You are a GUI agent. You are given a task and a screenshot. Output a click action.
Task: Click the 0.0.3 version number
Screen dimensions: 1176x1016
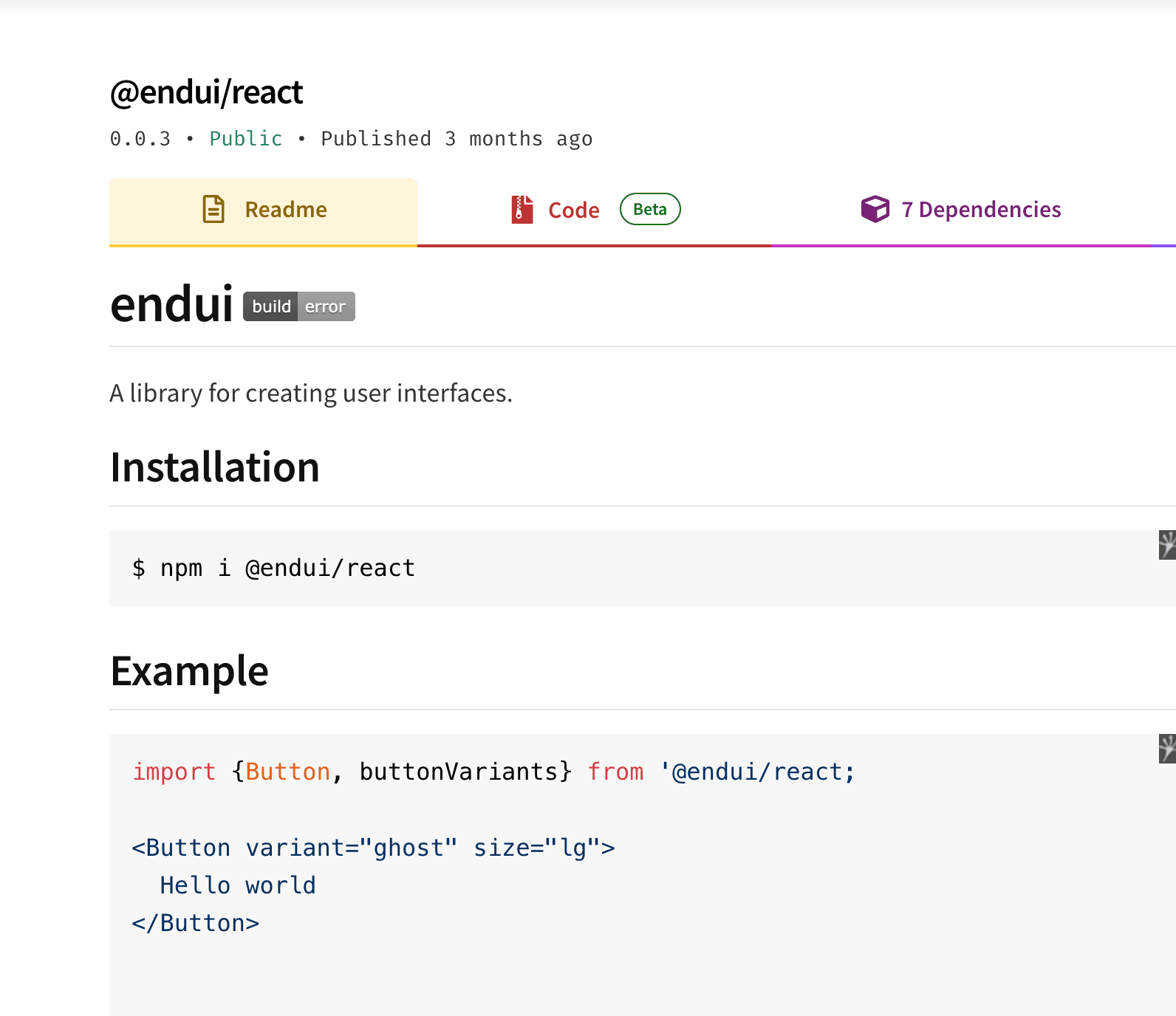pos(140,139)
